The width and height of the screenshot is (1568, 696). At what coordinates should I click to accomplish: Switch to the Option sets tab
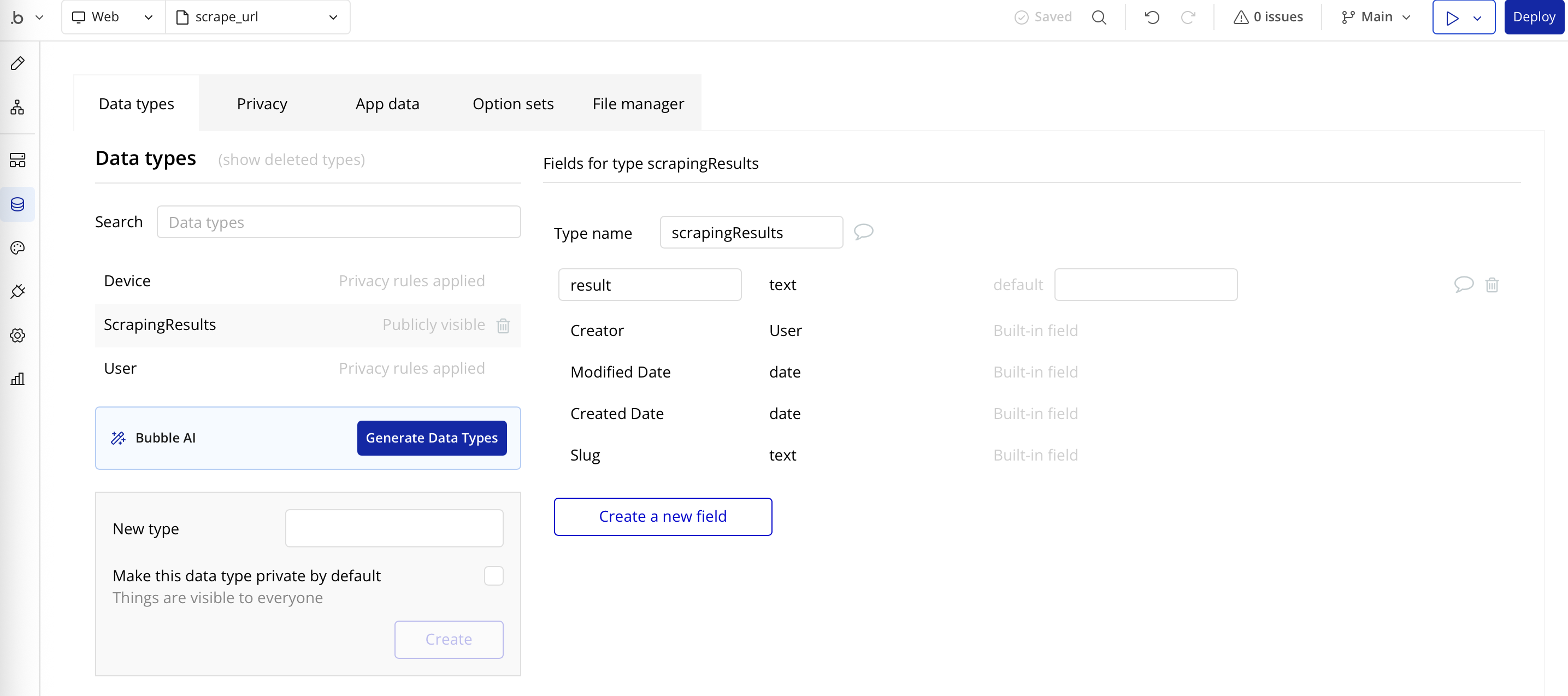[512, 103]
